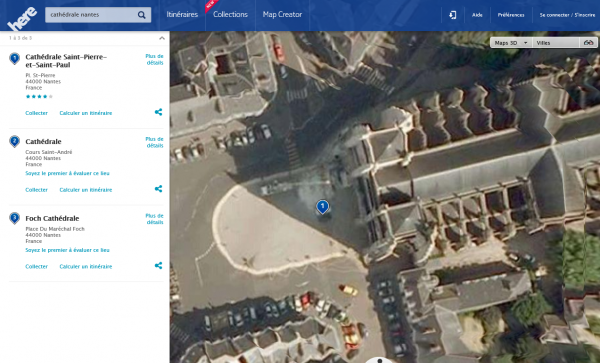This screenshot has height=363, width=600.
Task: Click the '1 à 3 de 3' results count
Action: 21,38
